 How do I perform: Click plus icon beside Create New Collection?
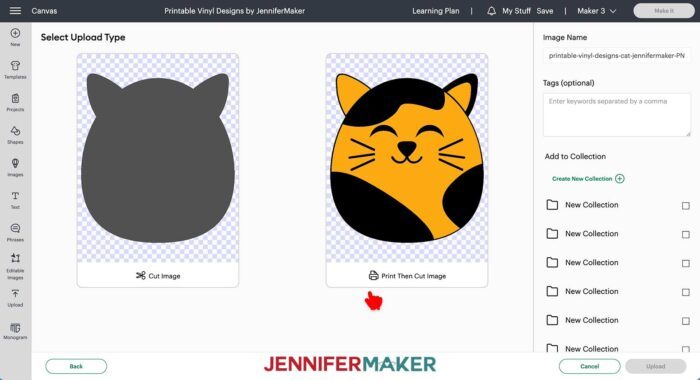[620, 179]
